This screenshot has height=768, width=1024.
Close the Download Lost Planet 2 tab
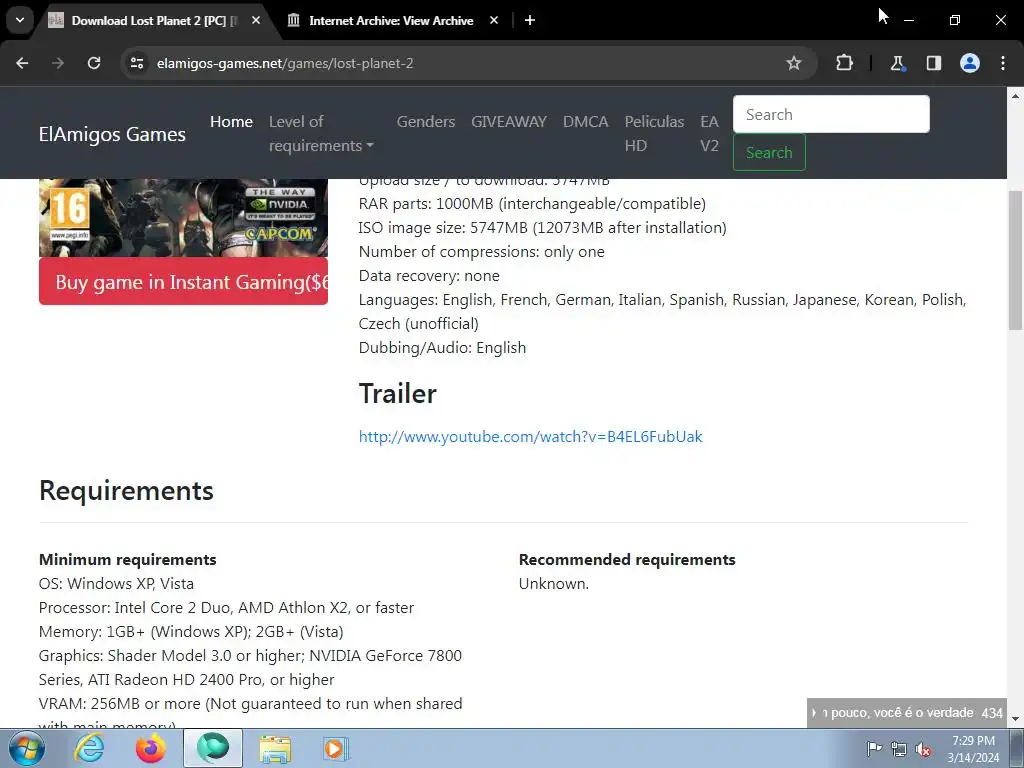256,20
